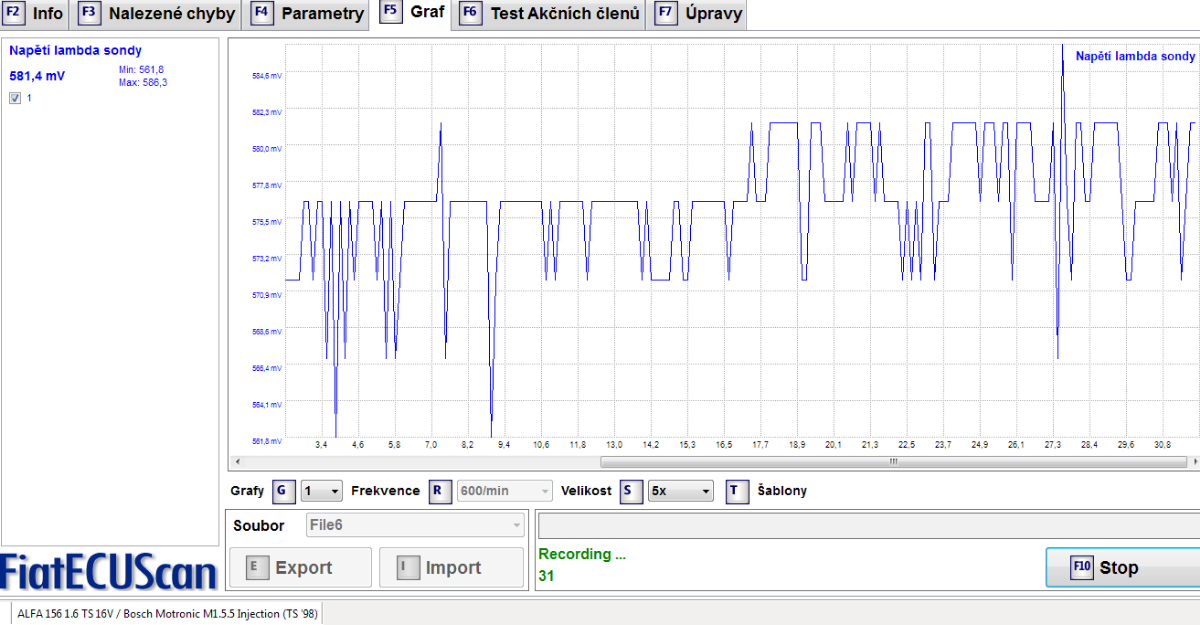The width and height of the screenshot is (1200, 625).
Task: Uncheck the graph 1 checkbox under Napětí lambda sondy
Action: coord(14,98)
